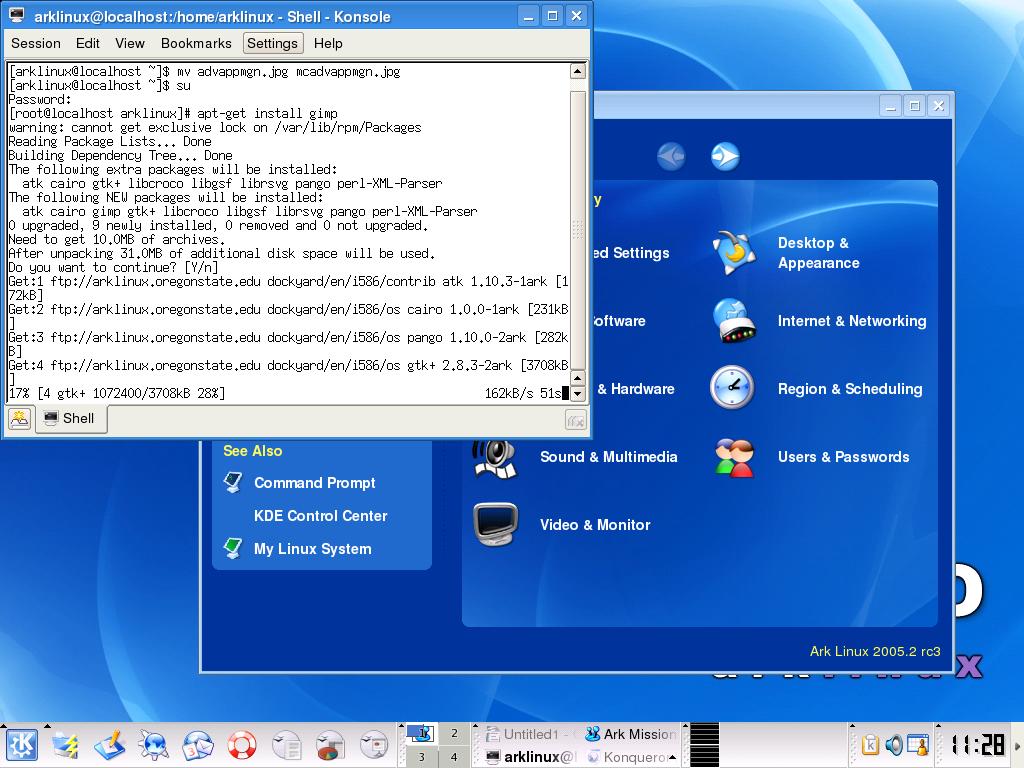Click the 11:28 panel clock

(x=977, y=744)
